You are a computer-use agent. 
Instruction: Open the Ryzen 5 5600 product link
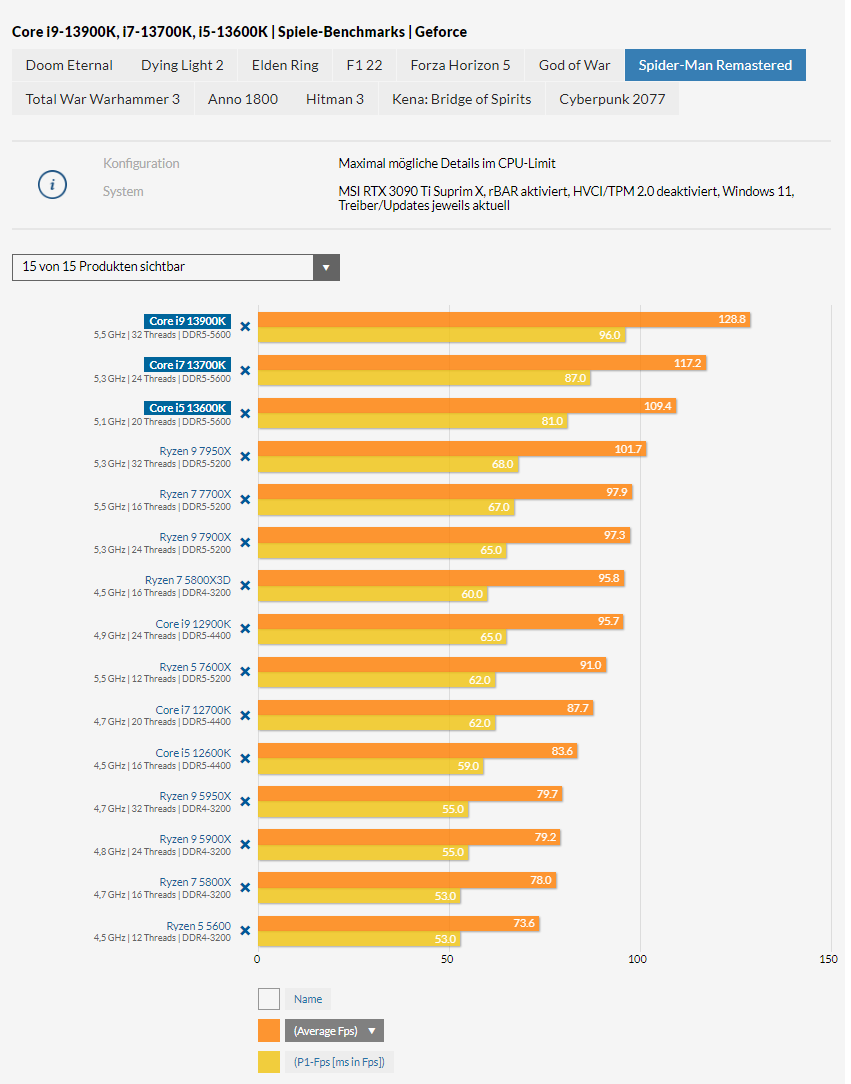coord(198,926)
